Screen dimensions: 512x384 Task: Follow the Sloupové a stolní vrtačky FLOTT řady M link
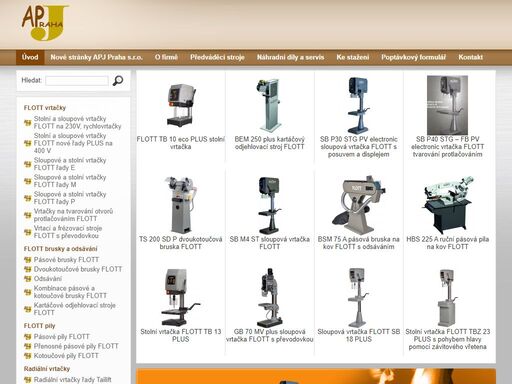click(x=70, y=181)
